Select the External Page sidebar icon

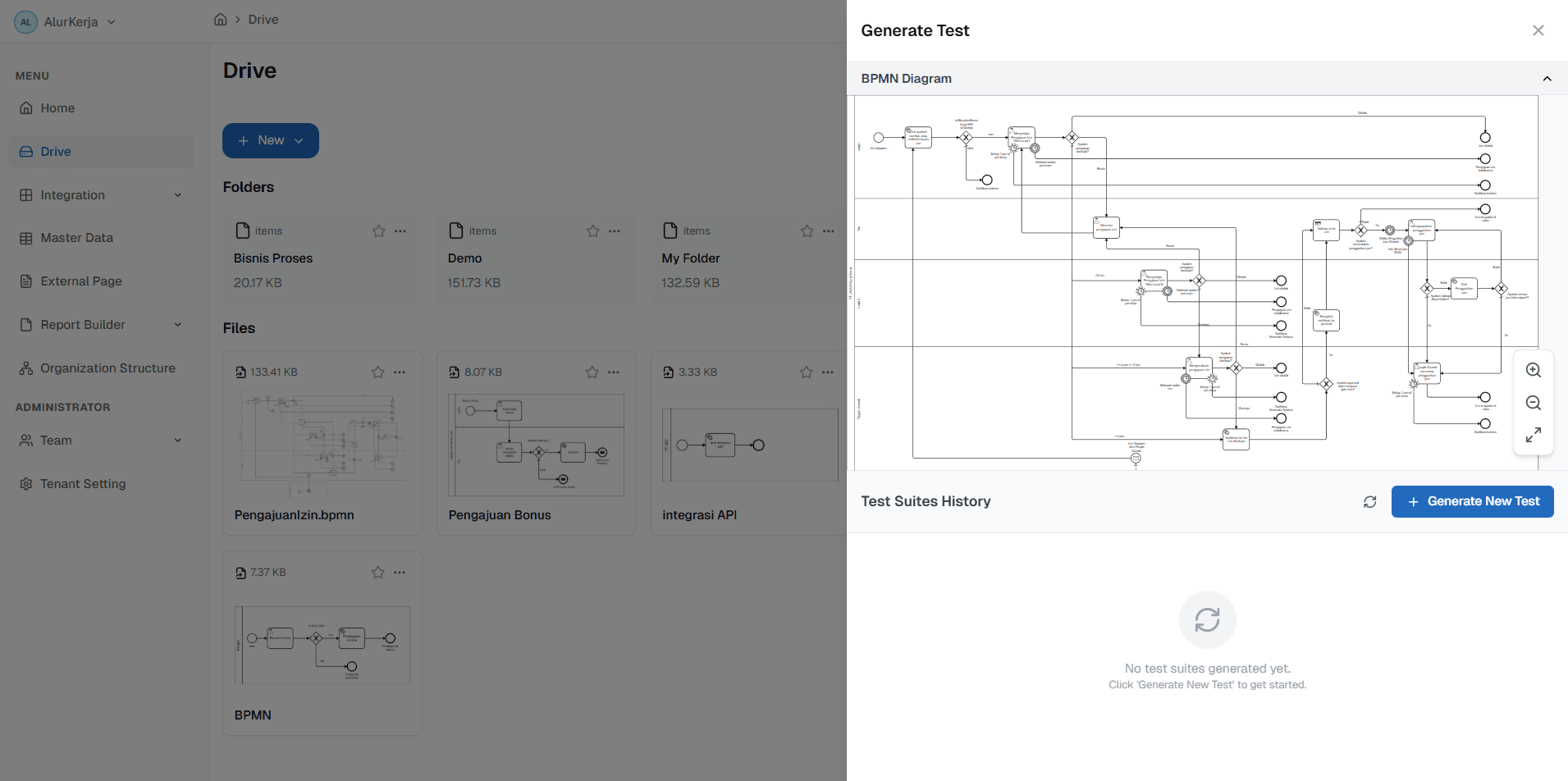[25, 281]
